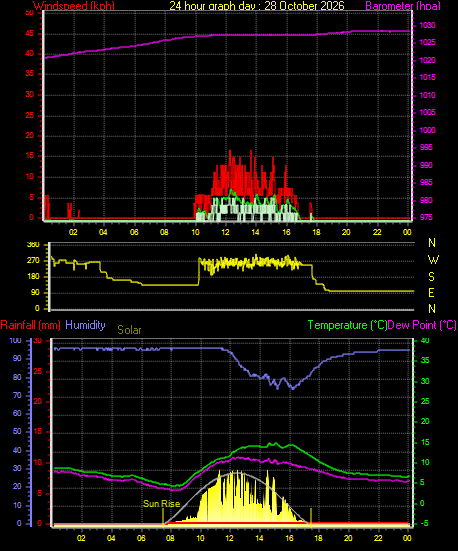Select the 'Dew Point (°C)' legend label
Viewport: 458px width, 551px height.
[422, 325]
